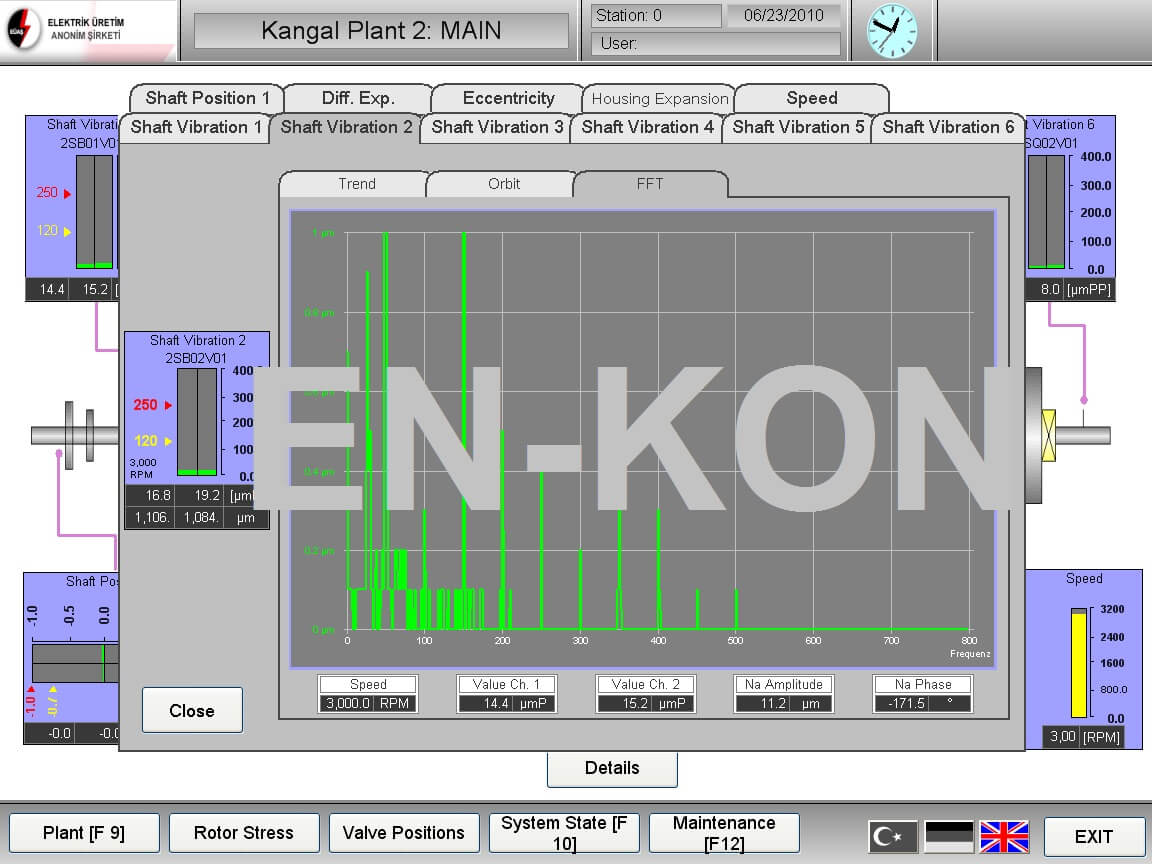The image size is (1152, 864).
Task: Open the Orbit tab
Action: click(503, 184)
